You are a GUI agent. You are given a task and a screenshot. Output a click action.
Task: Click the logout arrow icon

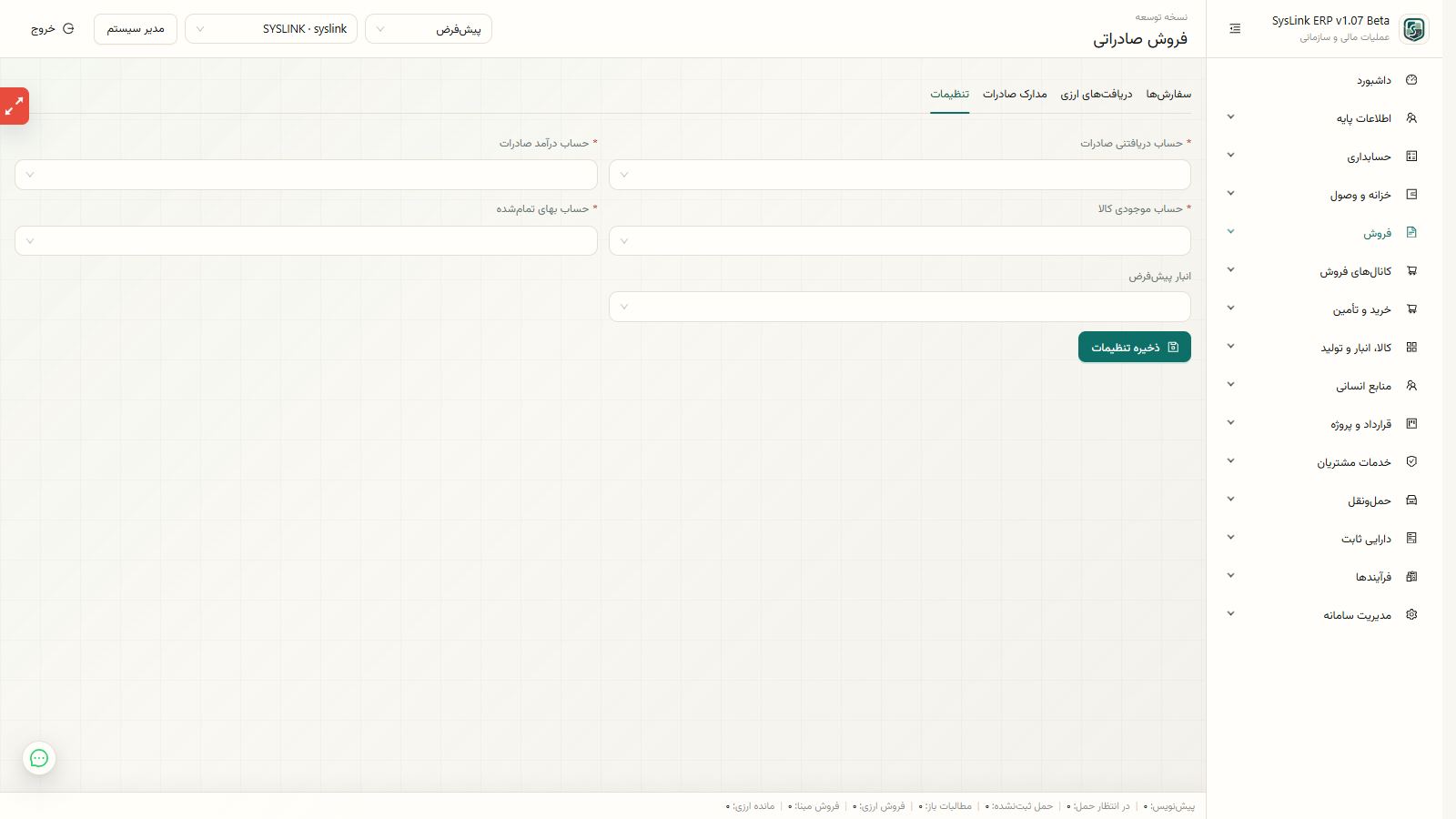(68, 29)
